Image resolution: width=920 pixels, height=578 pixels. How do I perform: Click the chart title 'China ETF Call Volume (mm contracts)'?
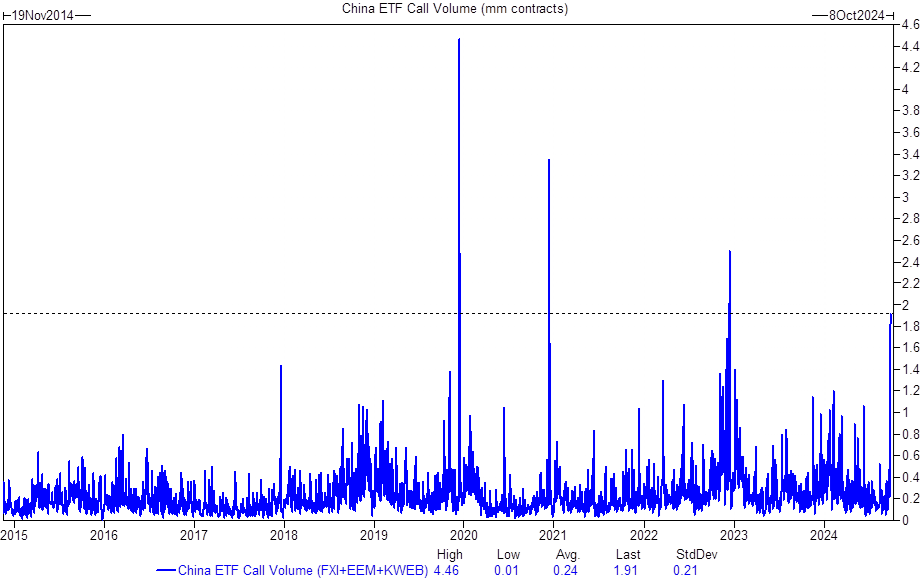coord(455,9)
